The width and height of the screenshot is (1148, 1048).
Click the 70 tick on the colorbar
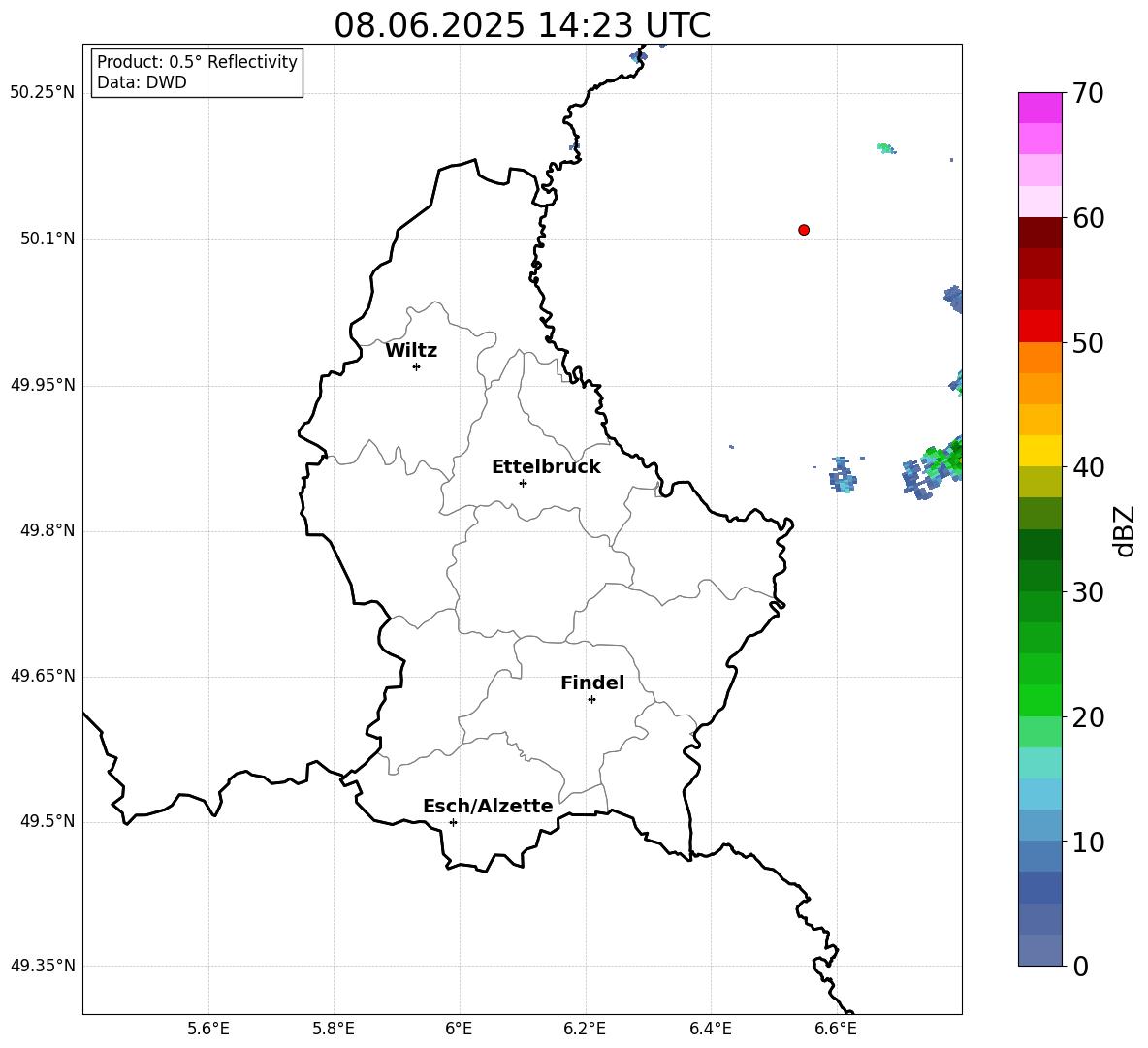1088,93
